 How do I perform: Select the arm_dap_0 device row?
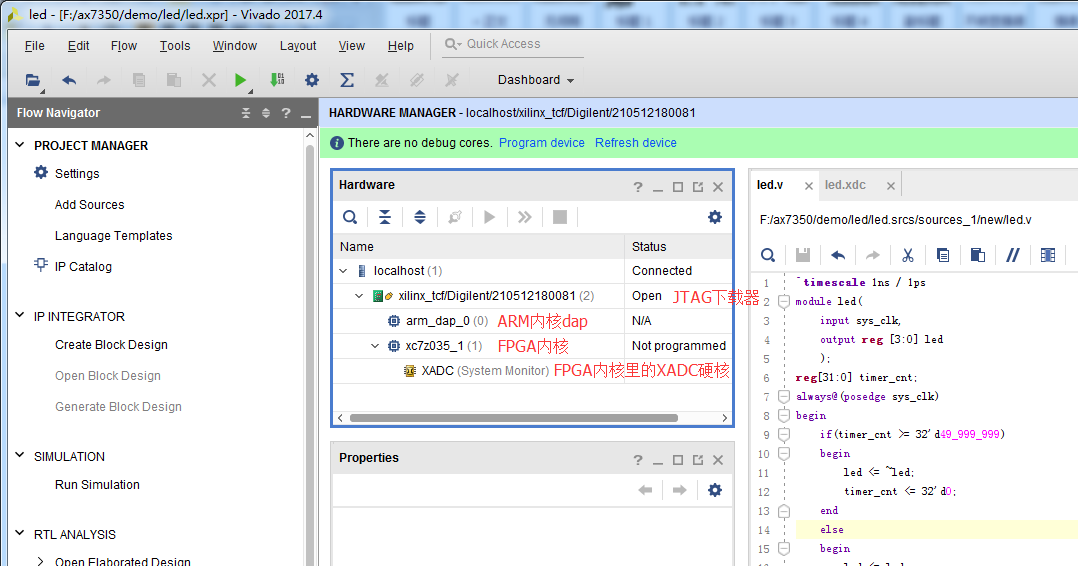point(533,321)
